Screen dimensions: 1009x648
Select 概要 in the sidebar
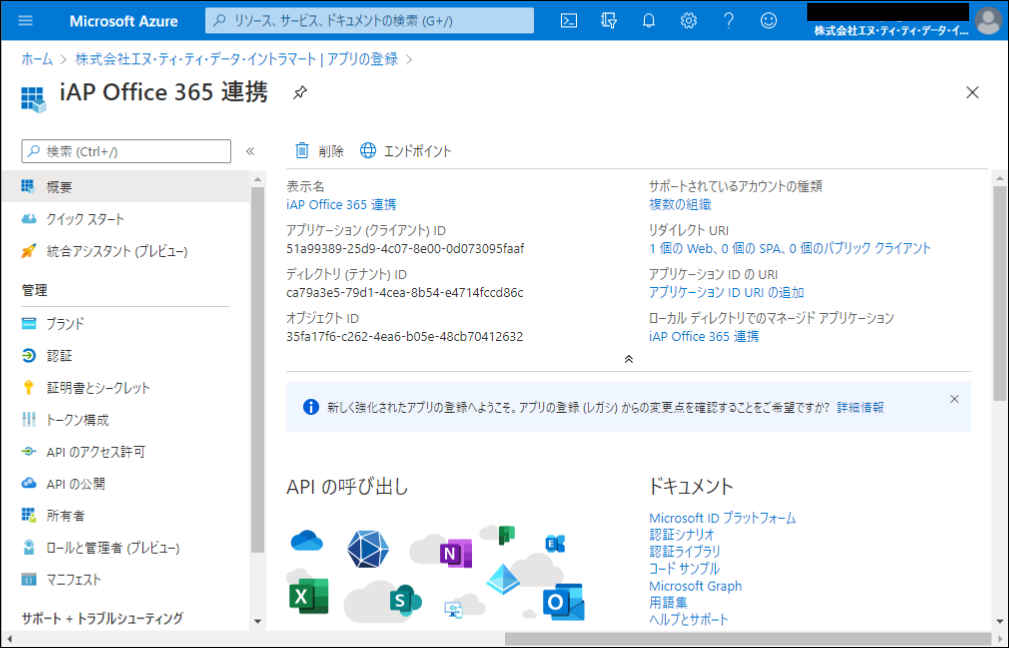pos(125,187)
